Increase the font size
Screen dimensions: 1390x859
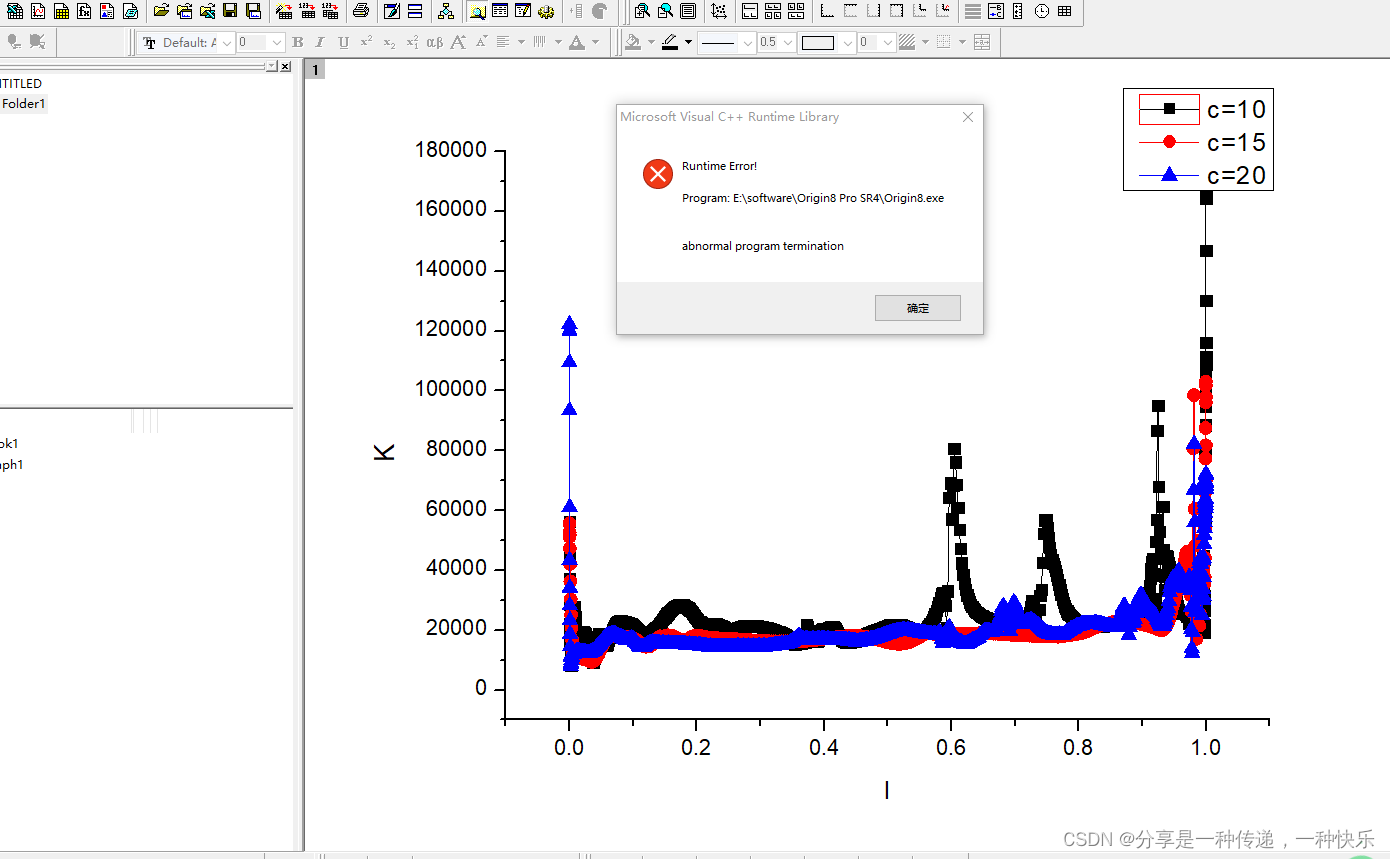pos(458,42)
